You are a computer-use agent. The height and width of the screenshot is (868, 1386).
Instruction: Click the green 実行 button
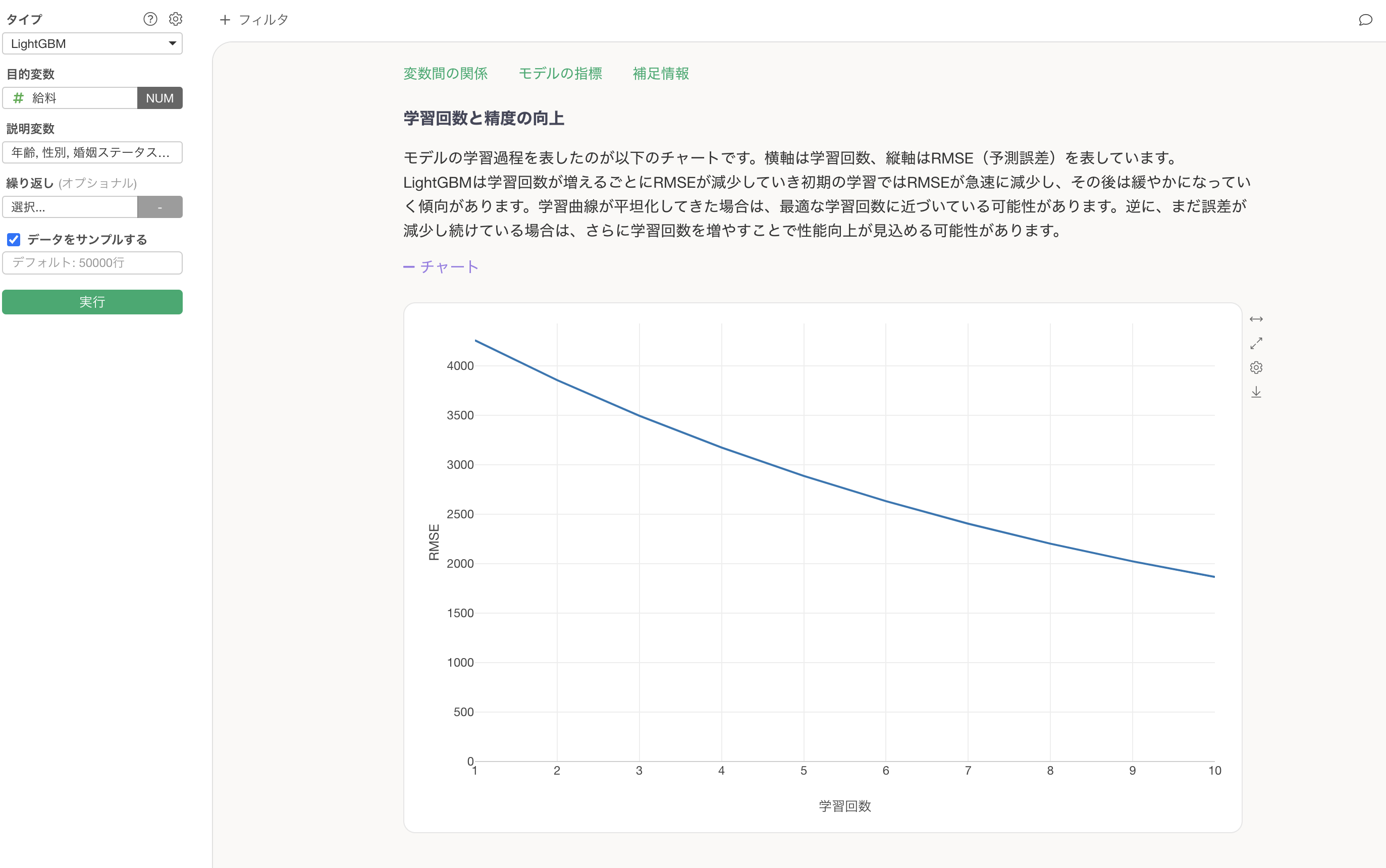click(x=92, y=302)
